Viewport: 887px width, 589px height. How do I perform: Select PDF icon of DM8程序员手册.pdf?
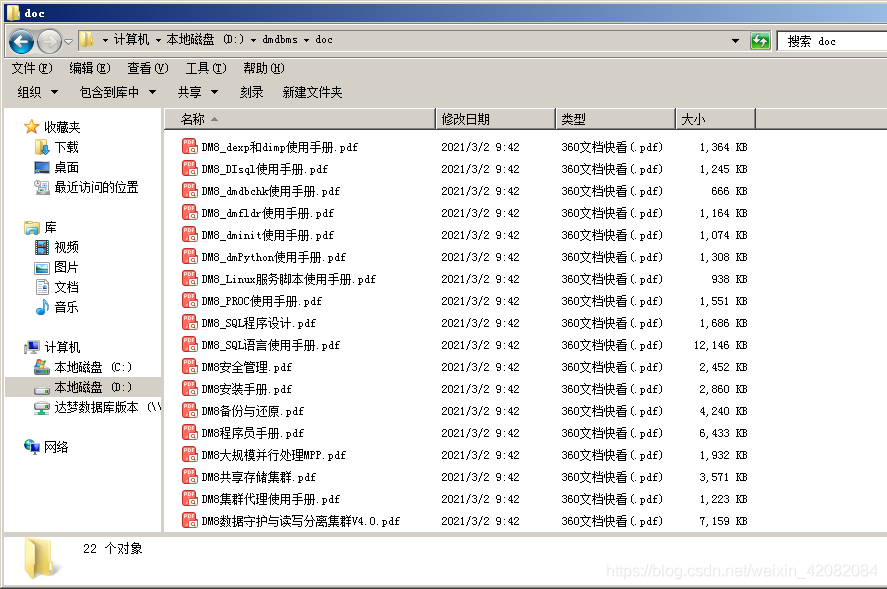pos(190,433)
